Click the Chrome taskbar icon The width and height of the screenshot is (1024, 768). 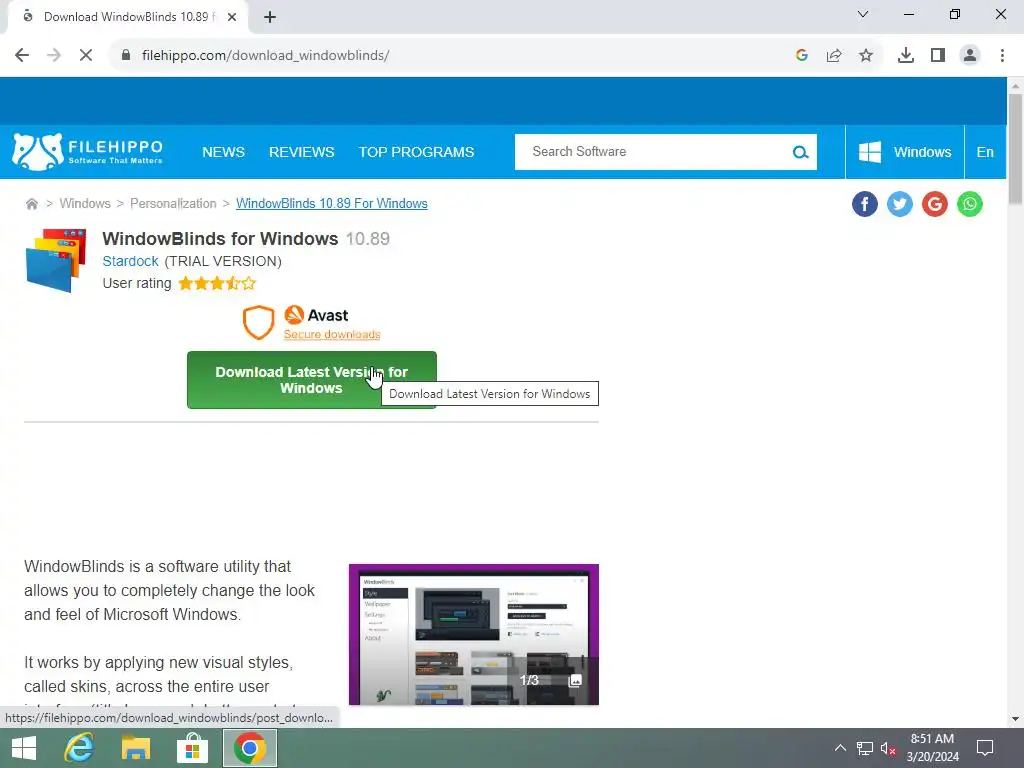pyautogui.click(x=250, y=748)
